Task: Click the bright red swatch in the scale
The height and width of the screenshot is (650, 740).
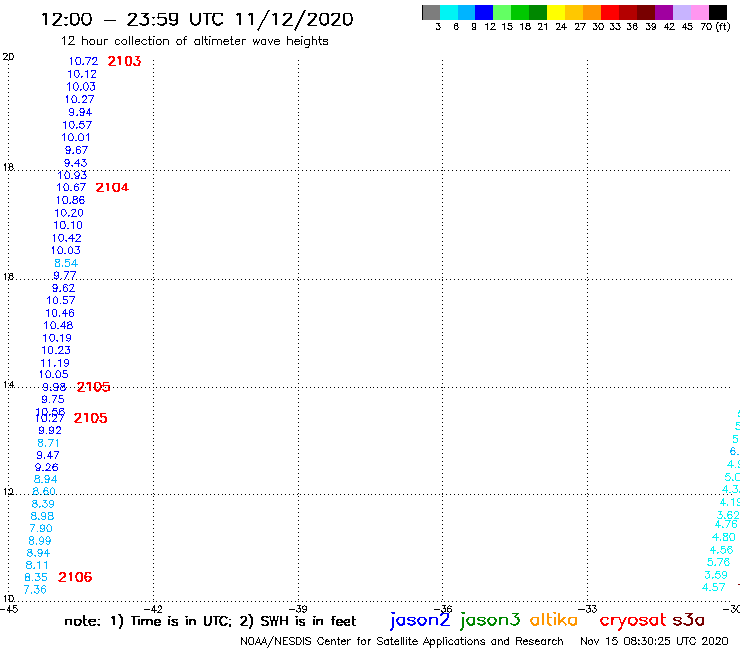Action: pos(610,12)
